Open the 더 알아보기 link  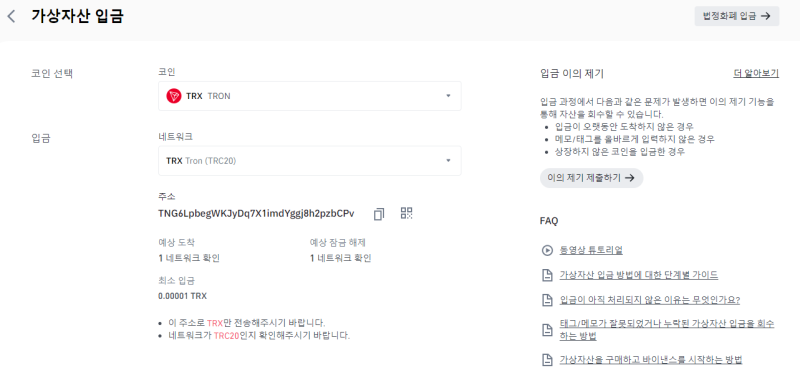[756, 73]
